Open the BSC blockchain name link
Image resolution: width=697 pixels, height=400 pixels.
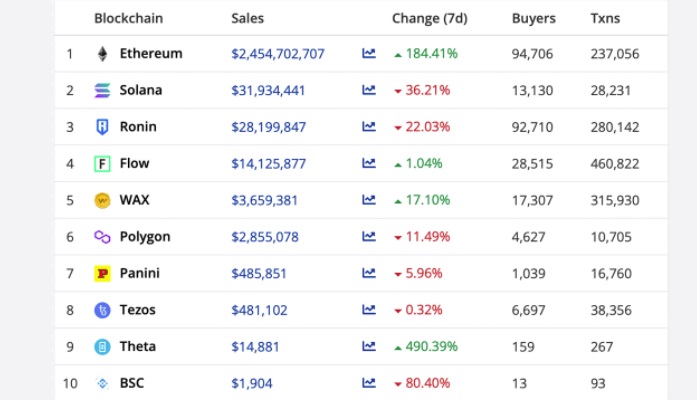coord(132,383)
